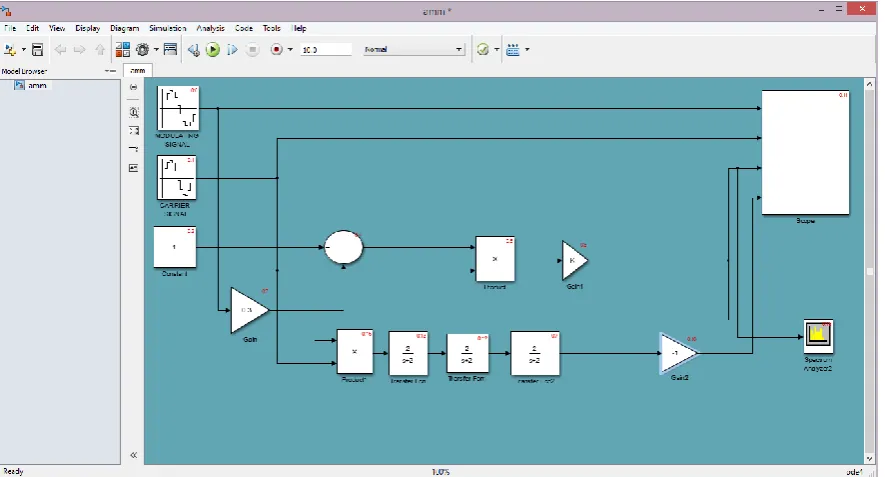Image resolution: width=885 pixels, height=477 pixels.
Task: Click the Image annotation palette icon
Action: 134,168
